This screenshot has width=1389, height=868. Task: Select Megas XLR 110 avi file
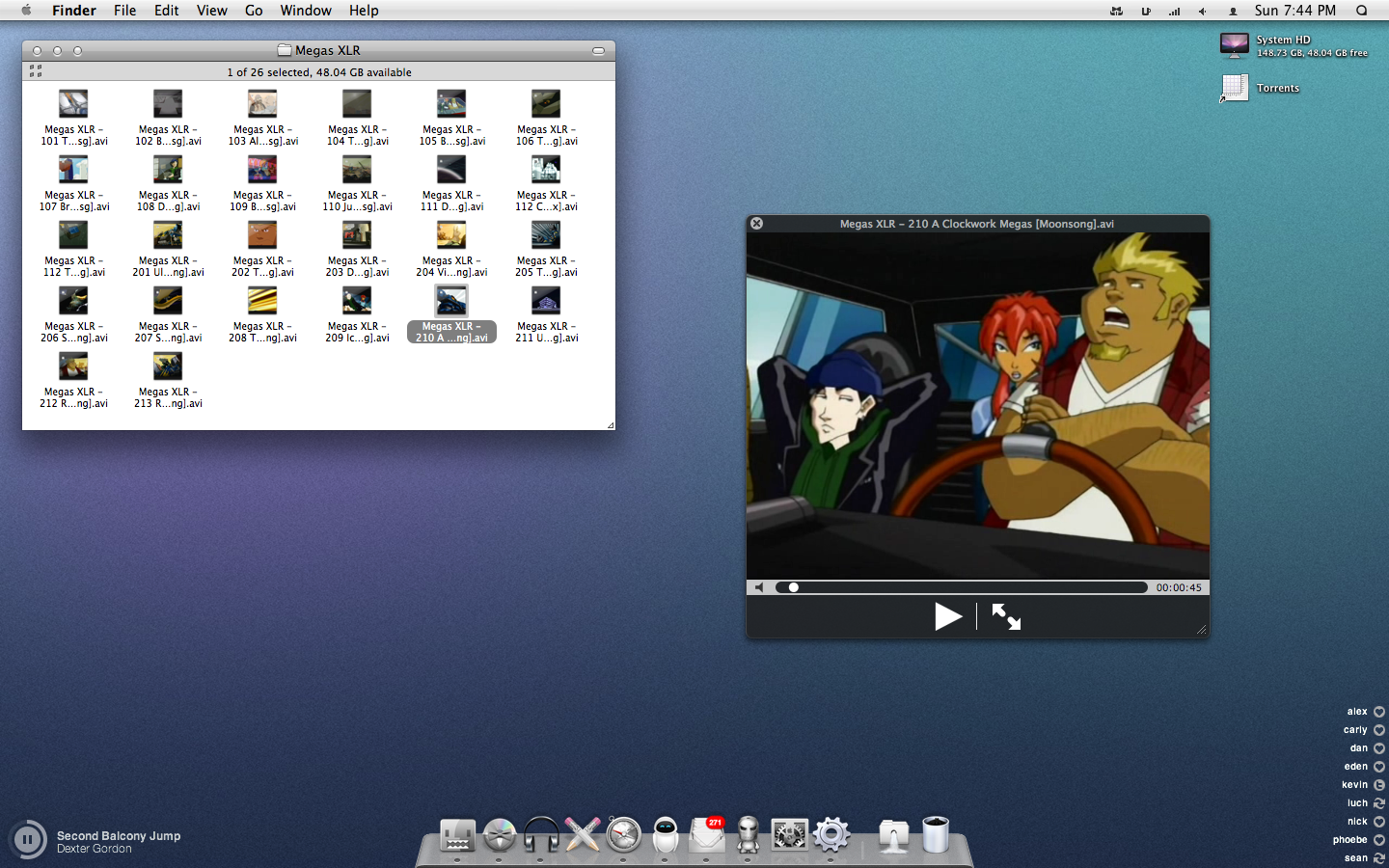(357, 184)
